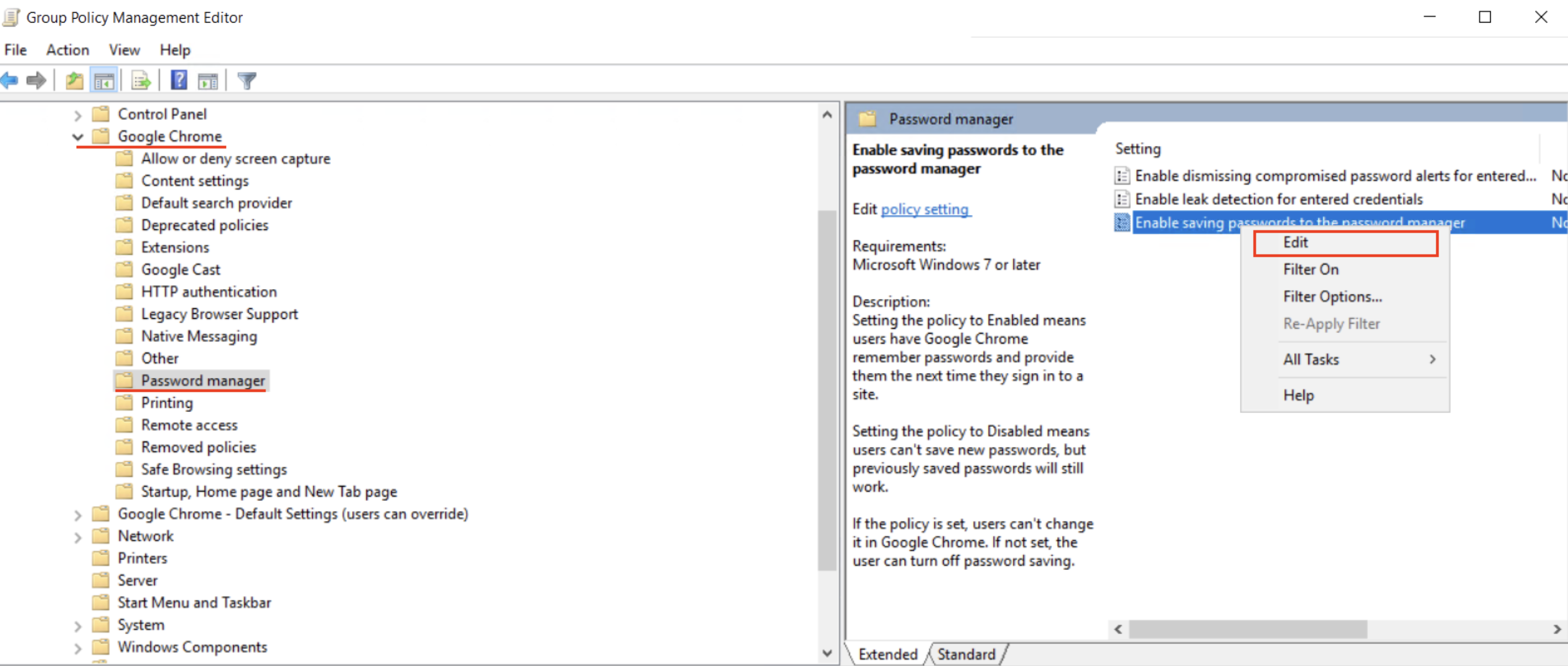This screenshot has height=666, width=1568.
Task: Click the Group Policy Management Editor title icon
Action: tap(11, 17)
